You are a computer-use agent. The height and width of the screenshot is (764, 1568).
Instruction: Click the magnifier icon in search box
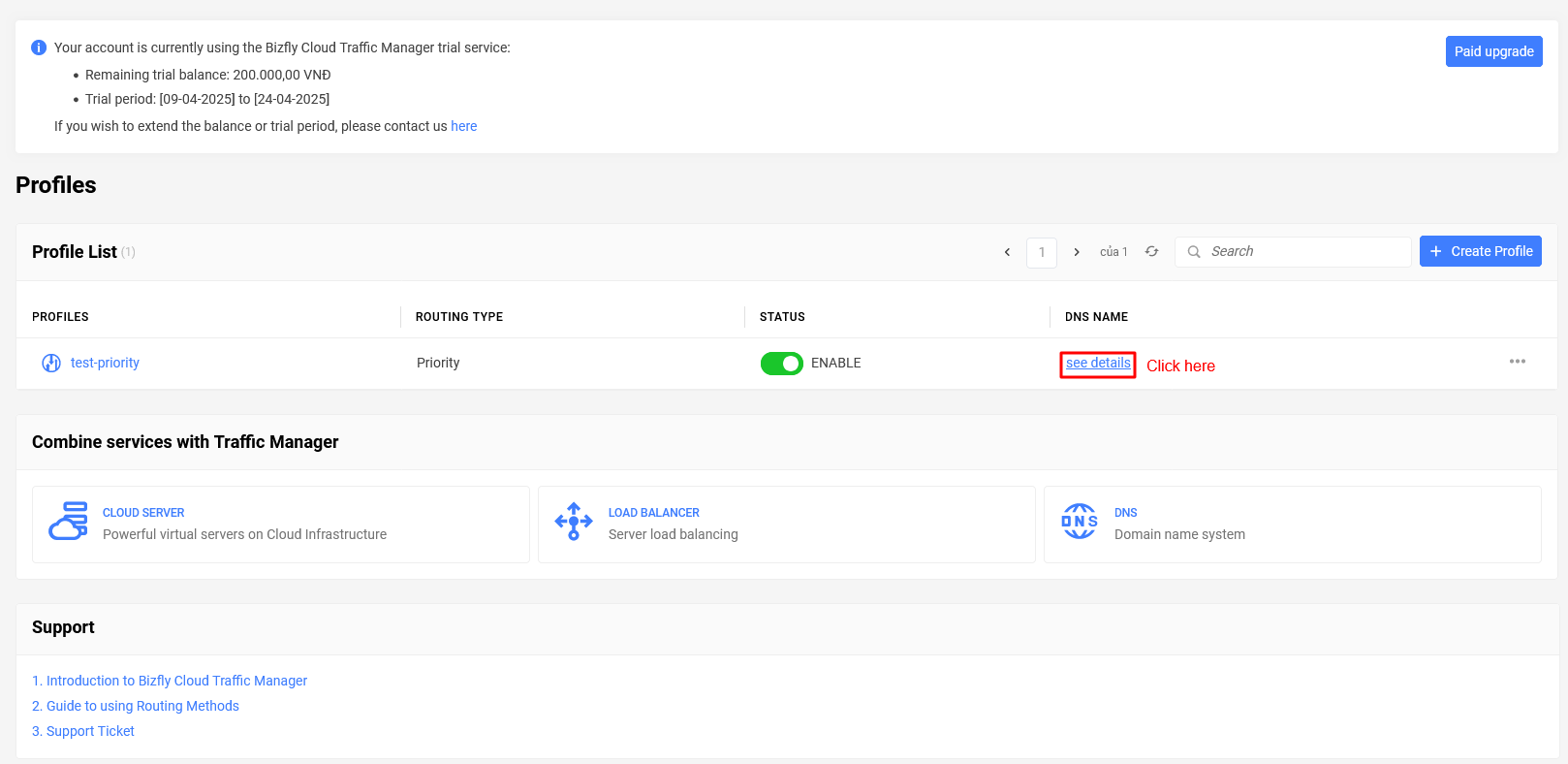point(1194,251)
